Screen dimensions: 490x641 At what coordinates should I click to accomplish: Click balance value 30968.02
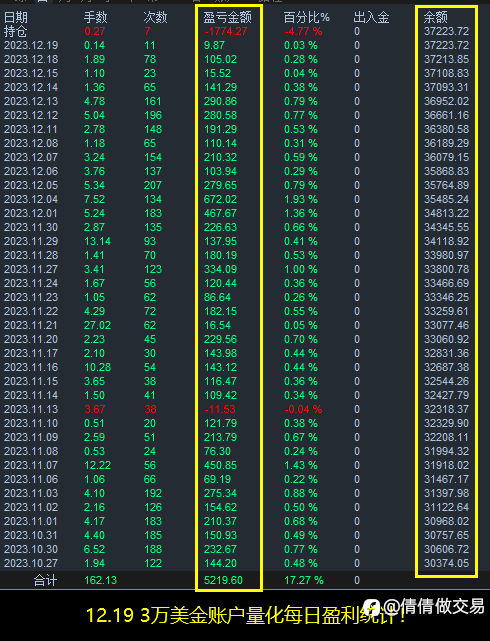[x=446, y=521]
